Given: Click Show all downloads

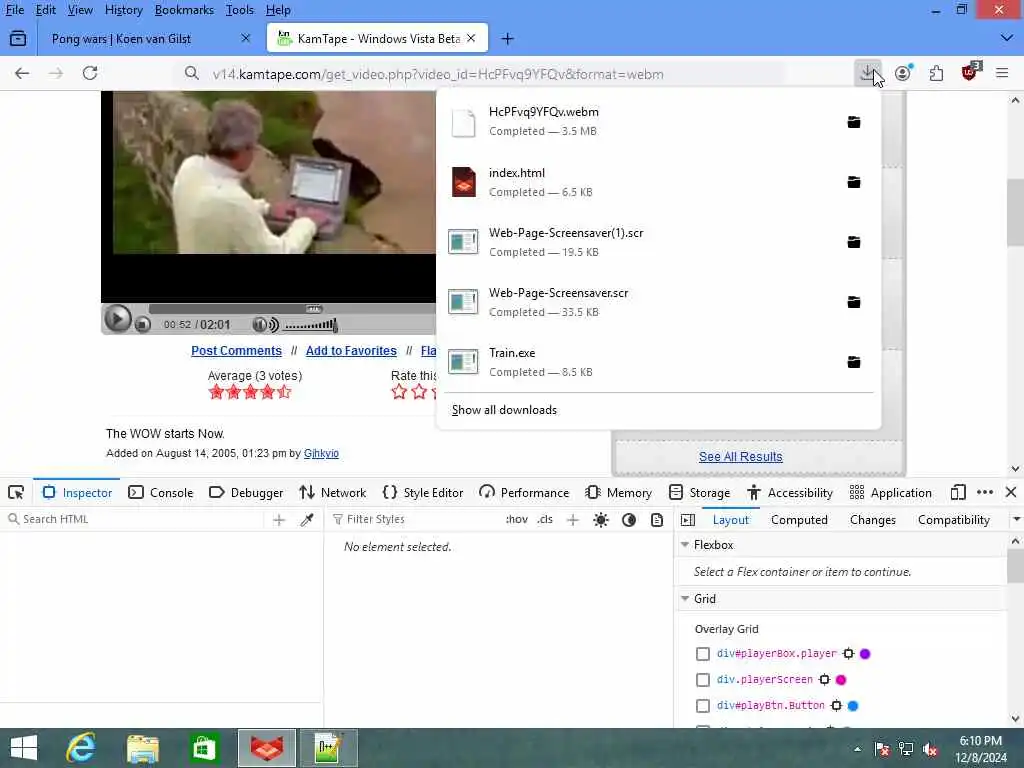Looking at the screenshot, I should point(504,410).
